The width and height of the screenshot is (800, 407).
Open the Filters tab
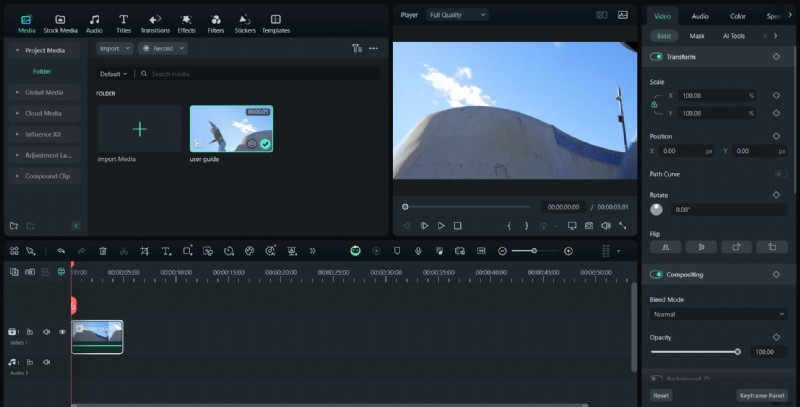pyautogui.click(x=216, y=24)
